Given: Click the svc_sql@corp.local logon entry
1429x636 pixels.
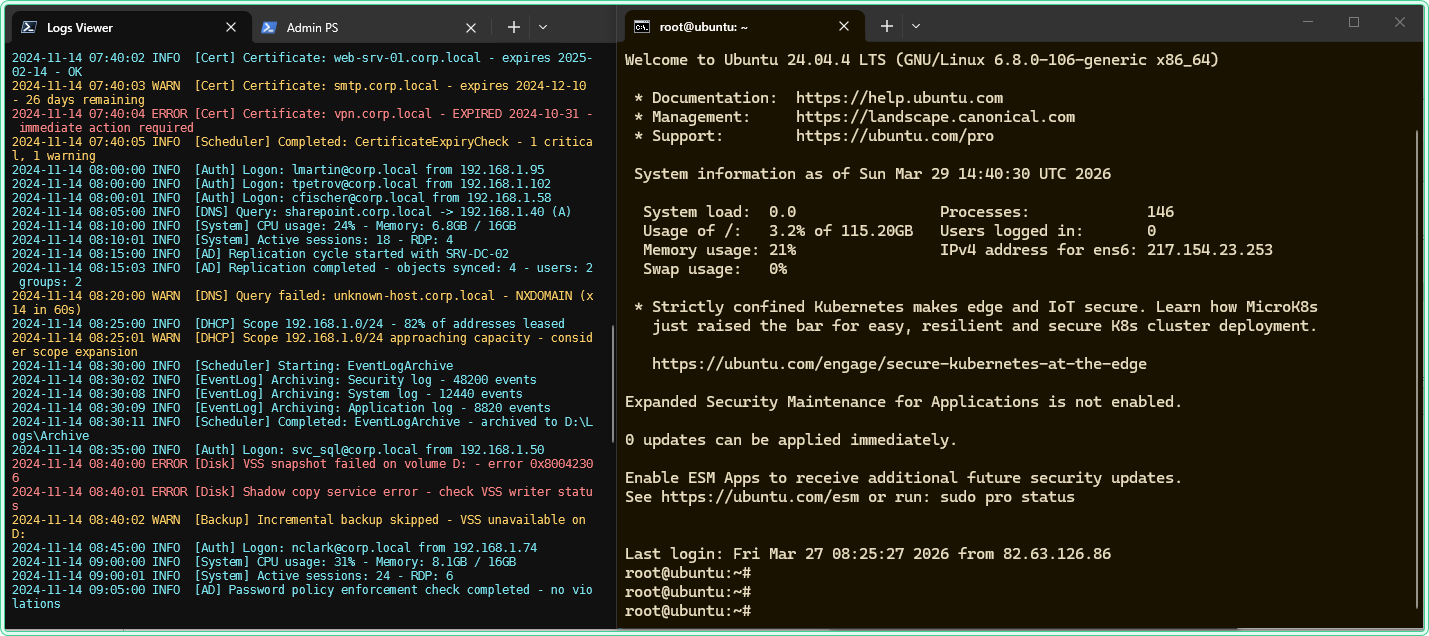Looking at the screenshot, I should point(278,450).
